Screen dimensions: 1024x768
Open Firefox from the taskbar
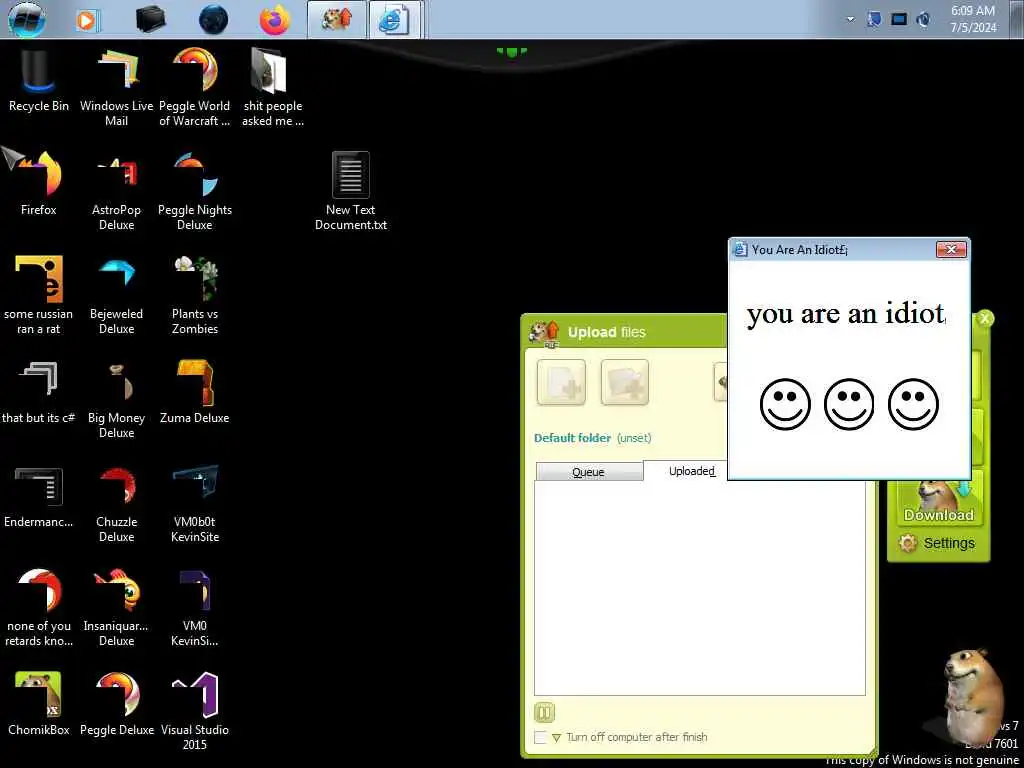click(275, 20)
